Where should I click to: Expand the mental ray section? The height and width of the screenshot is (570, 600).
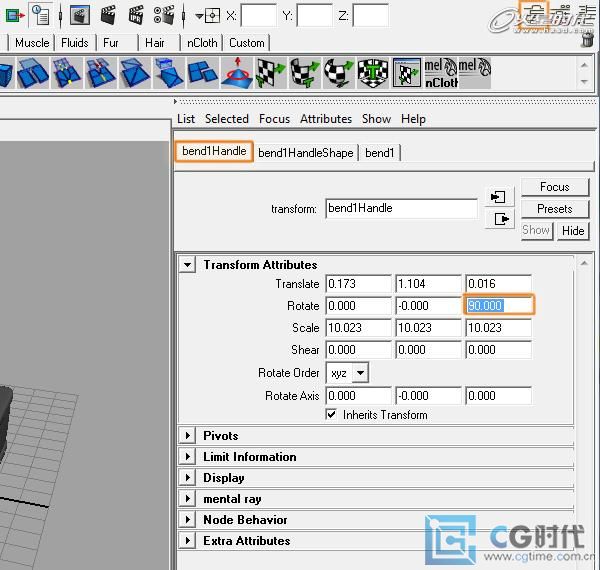[188, 498]
